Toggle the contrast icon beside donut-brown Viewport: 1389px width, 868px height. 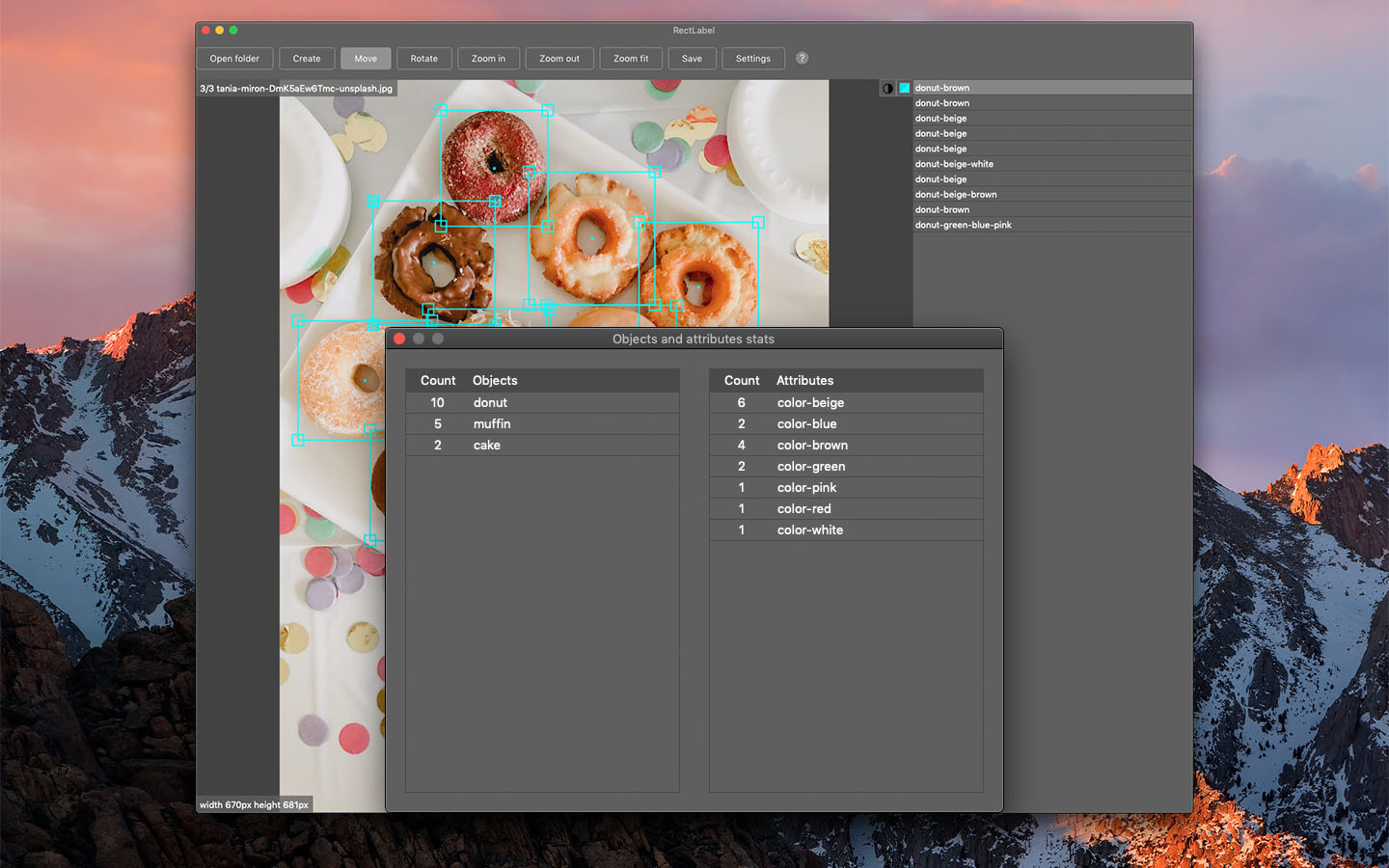point(887,88)
